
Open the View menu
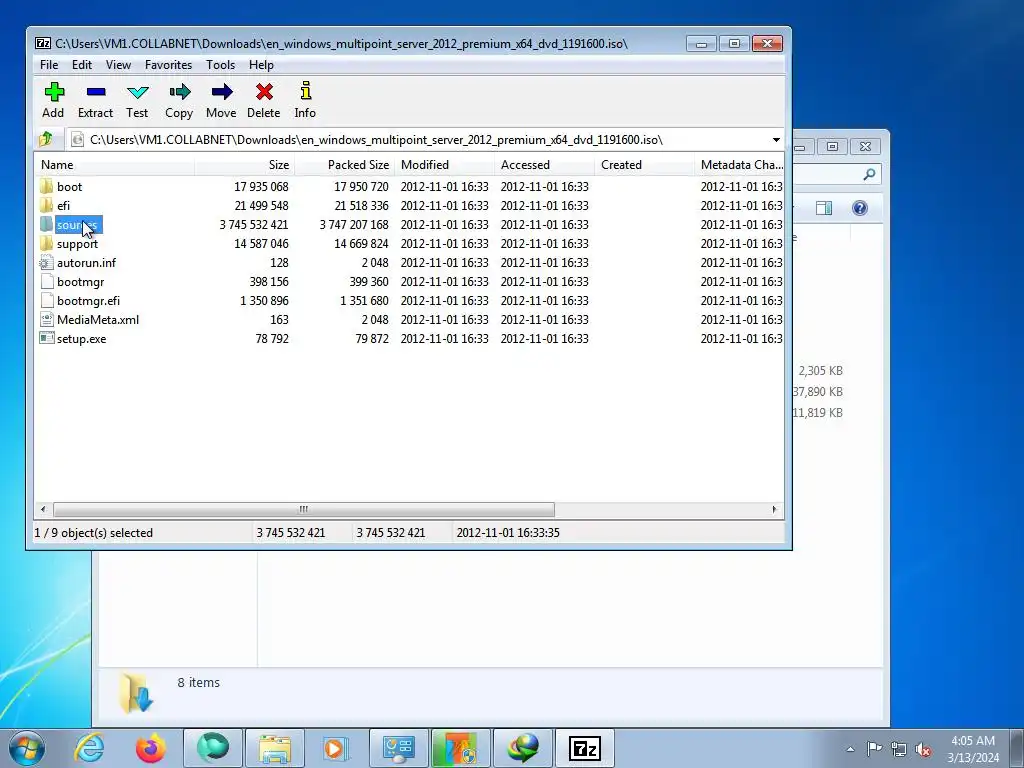(118, 65)
